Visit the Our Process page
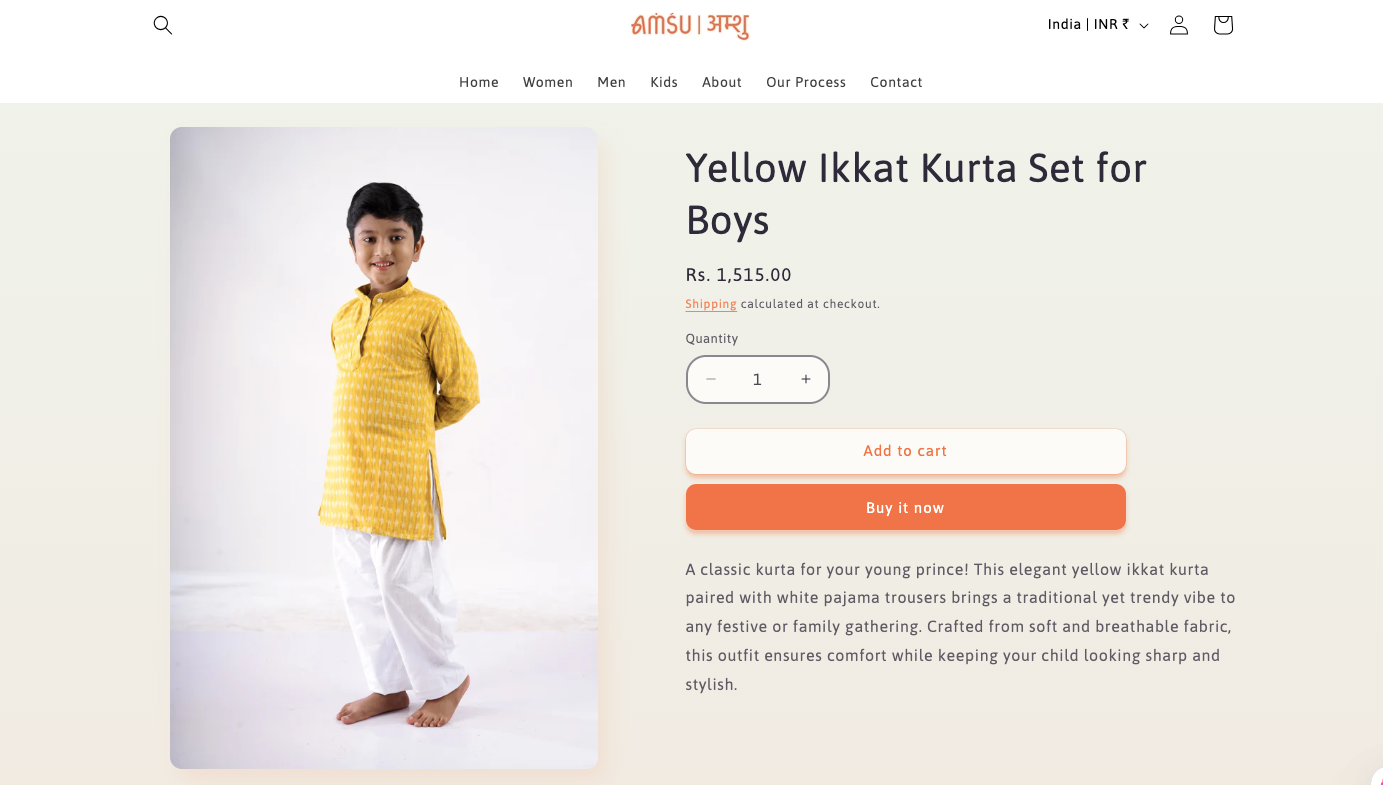 [806, 82]
